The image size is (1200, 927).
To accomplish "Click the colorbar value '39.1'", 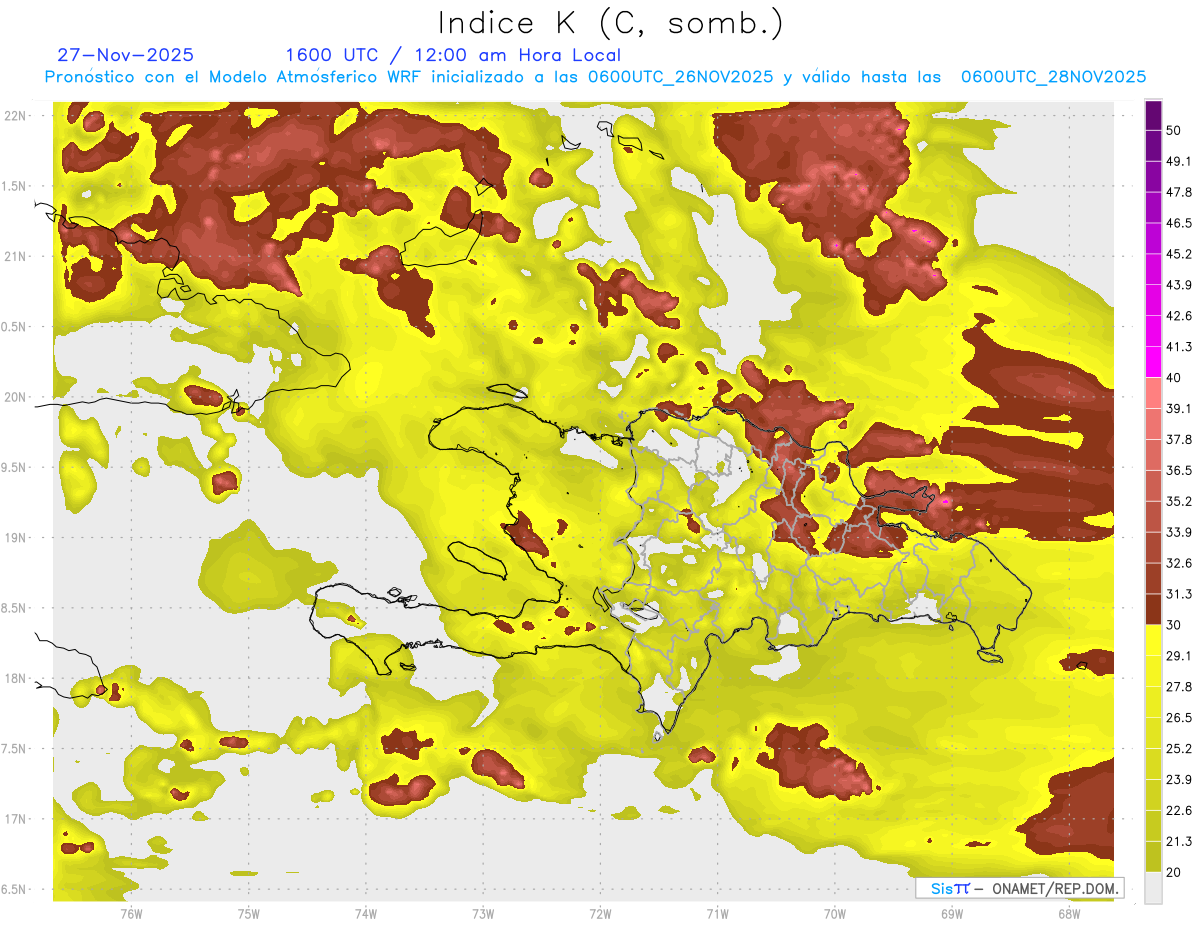I will pyautogui.click(x=1179, y=408).
